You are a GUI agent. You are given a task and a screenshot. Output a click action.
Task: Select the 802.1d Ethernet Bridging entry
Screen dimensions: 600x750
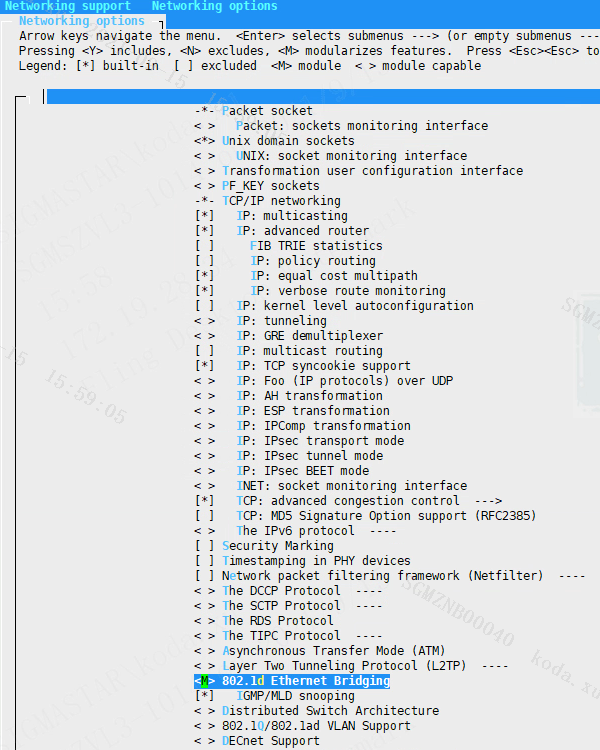(305, 681)
